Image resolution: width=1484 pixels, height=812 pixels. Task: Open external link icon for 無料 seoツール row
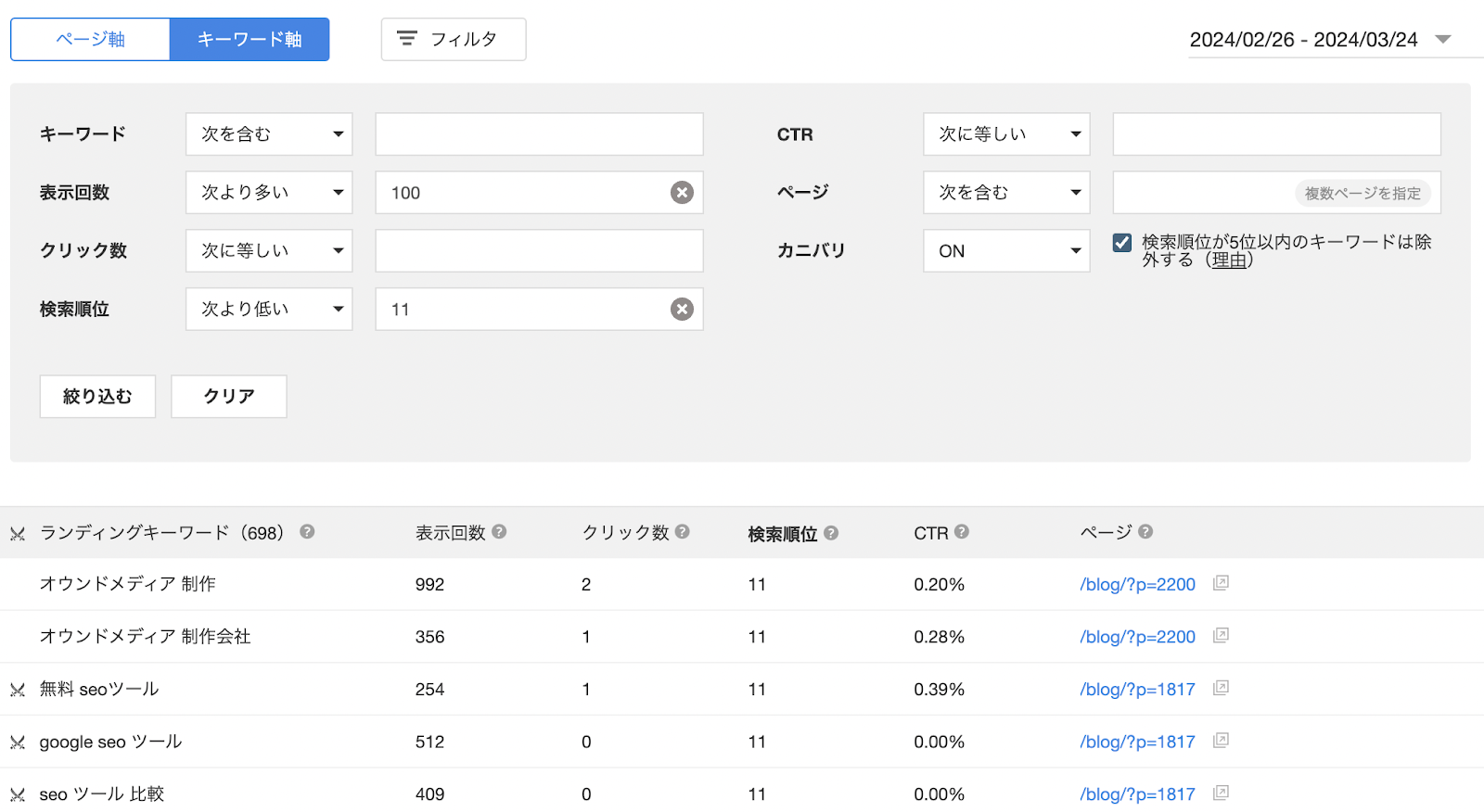(1221, 688)
